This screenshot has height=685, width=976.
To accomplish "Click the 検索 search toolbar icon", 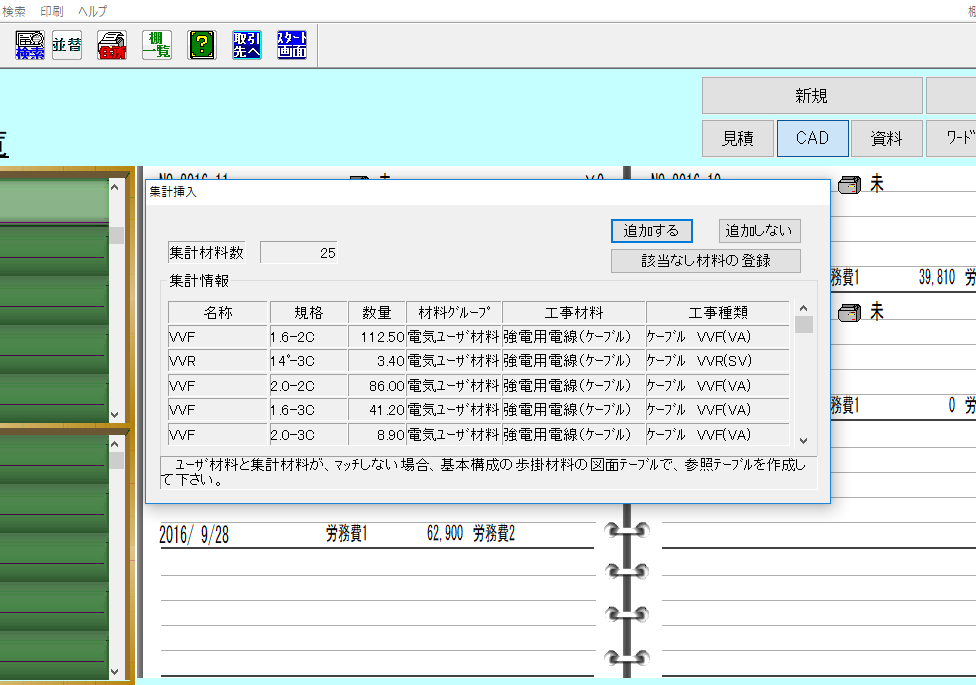I will pyautogui.click(x=30, y=45).
